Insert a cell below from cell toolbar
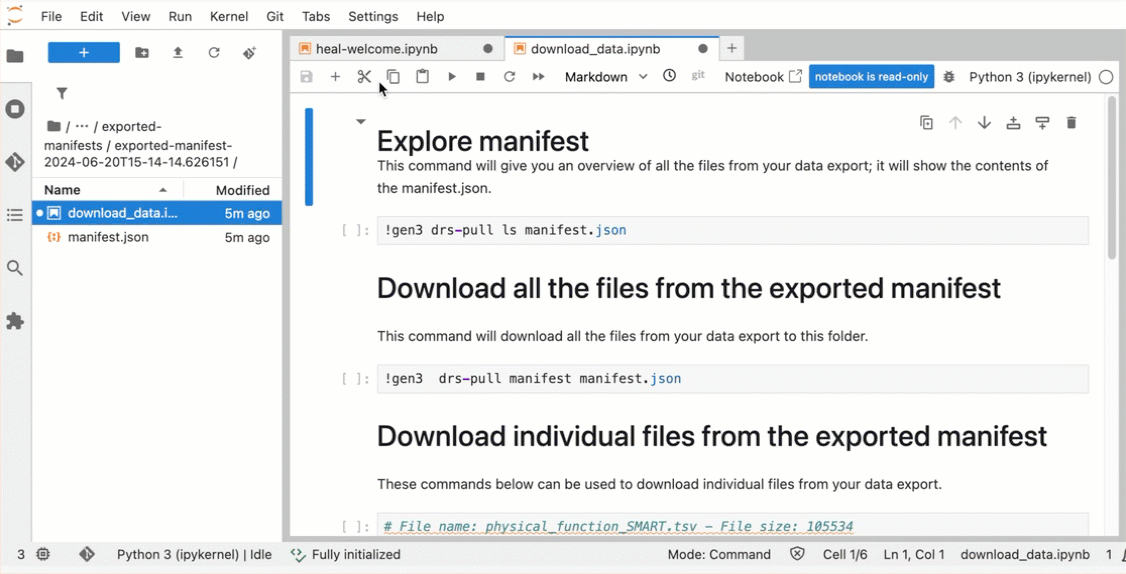This screenshot has width=1126, height=574. pyautogui.click(x=1042, y=123)
